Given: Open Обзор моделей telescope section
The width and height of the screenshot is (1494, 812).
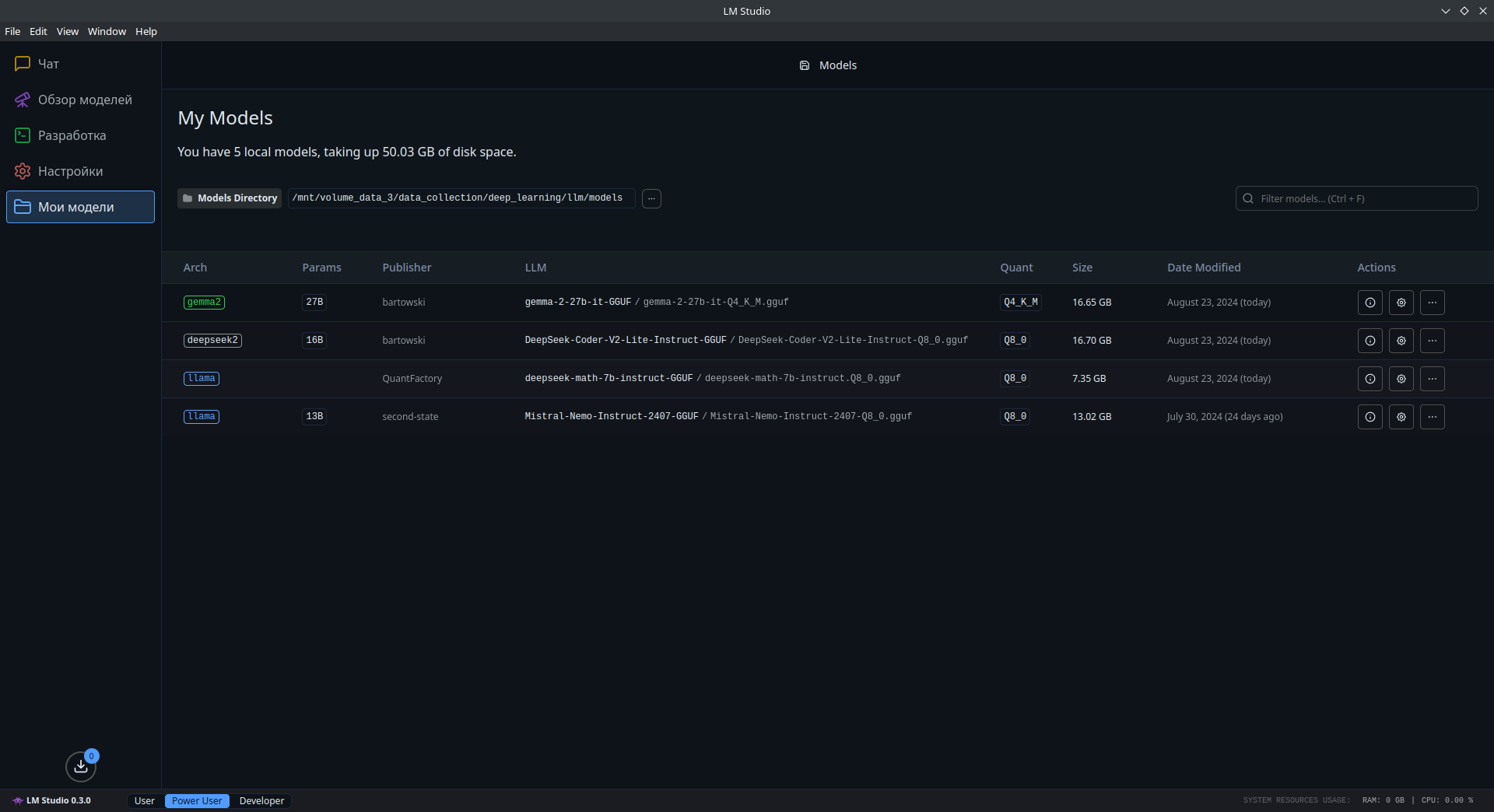Looking at the screenshot, I should coord(80,100).
